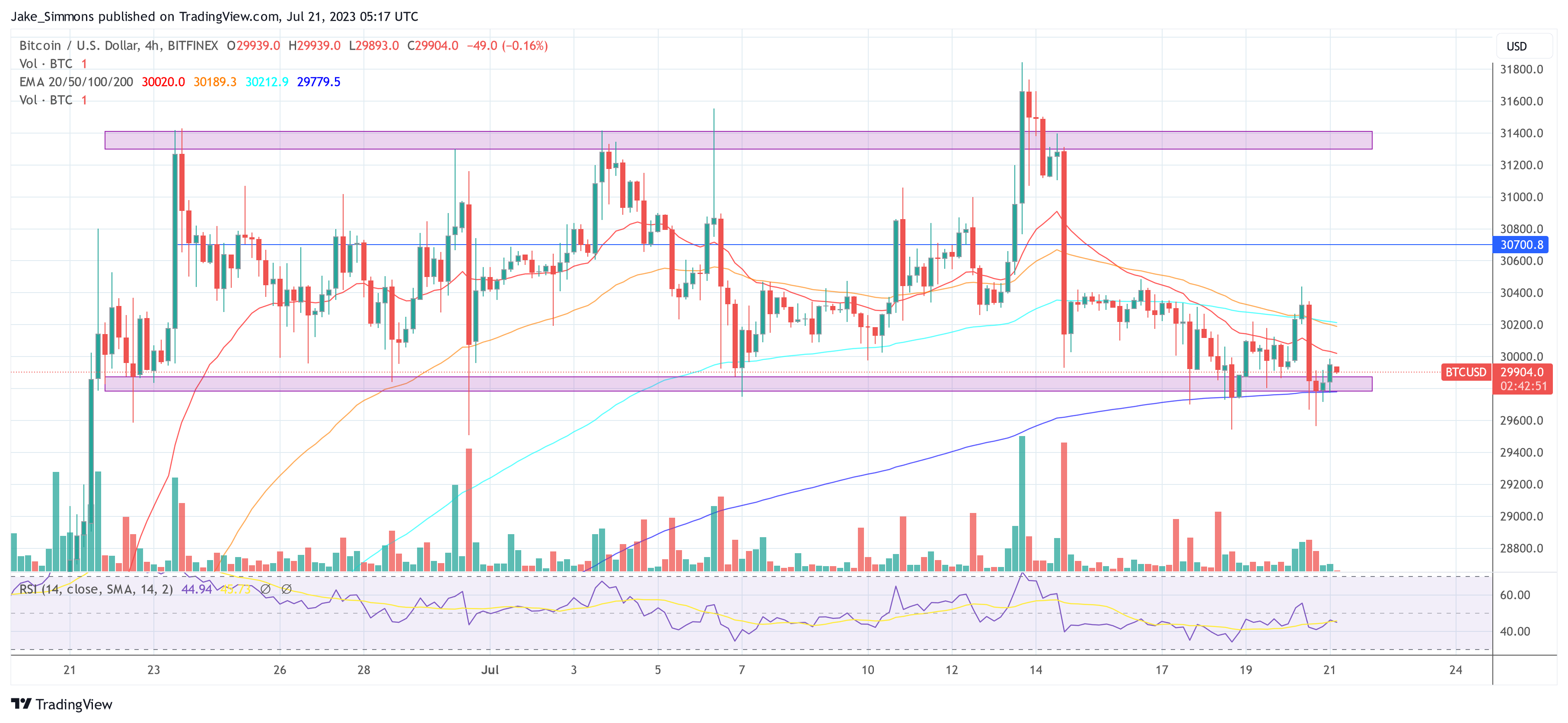The height and width of the screenshot is (723, 1568).
Task: Click the ∅ symbol right after RSI value 45.73
Action: [265, 589]
